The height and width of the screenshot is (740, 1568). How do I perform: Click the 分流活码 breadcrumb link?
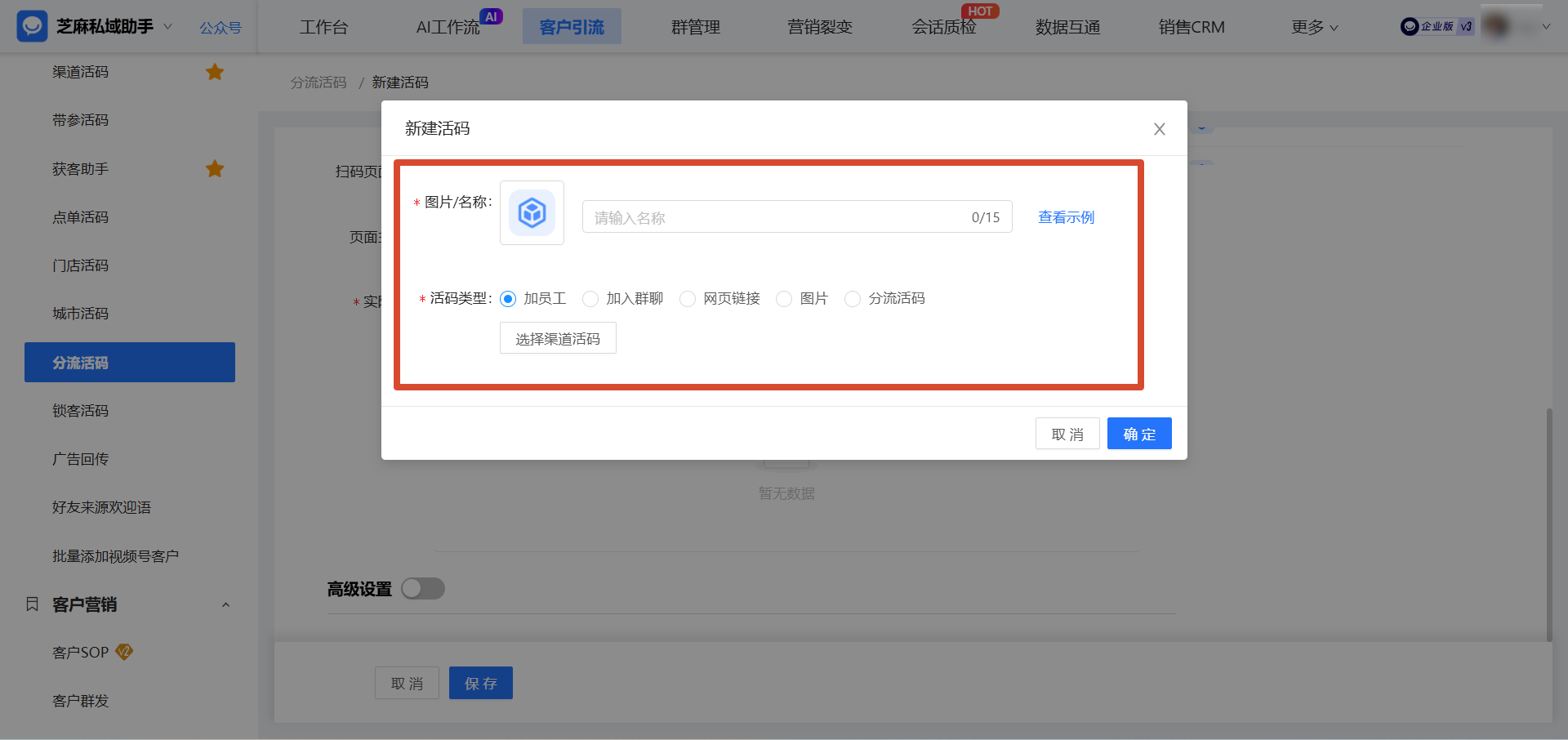coord(318,82)
